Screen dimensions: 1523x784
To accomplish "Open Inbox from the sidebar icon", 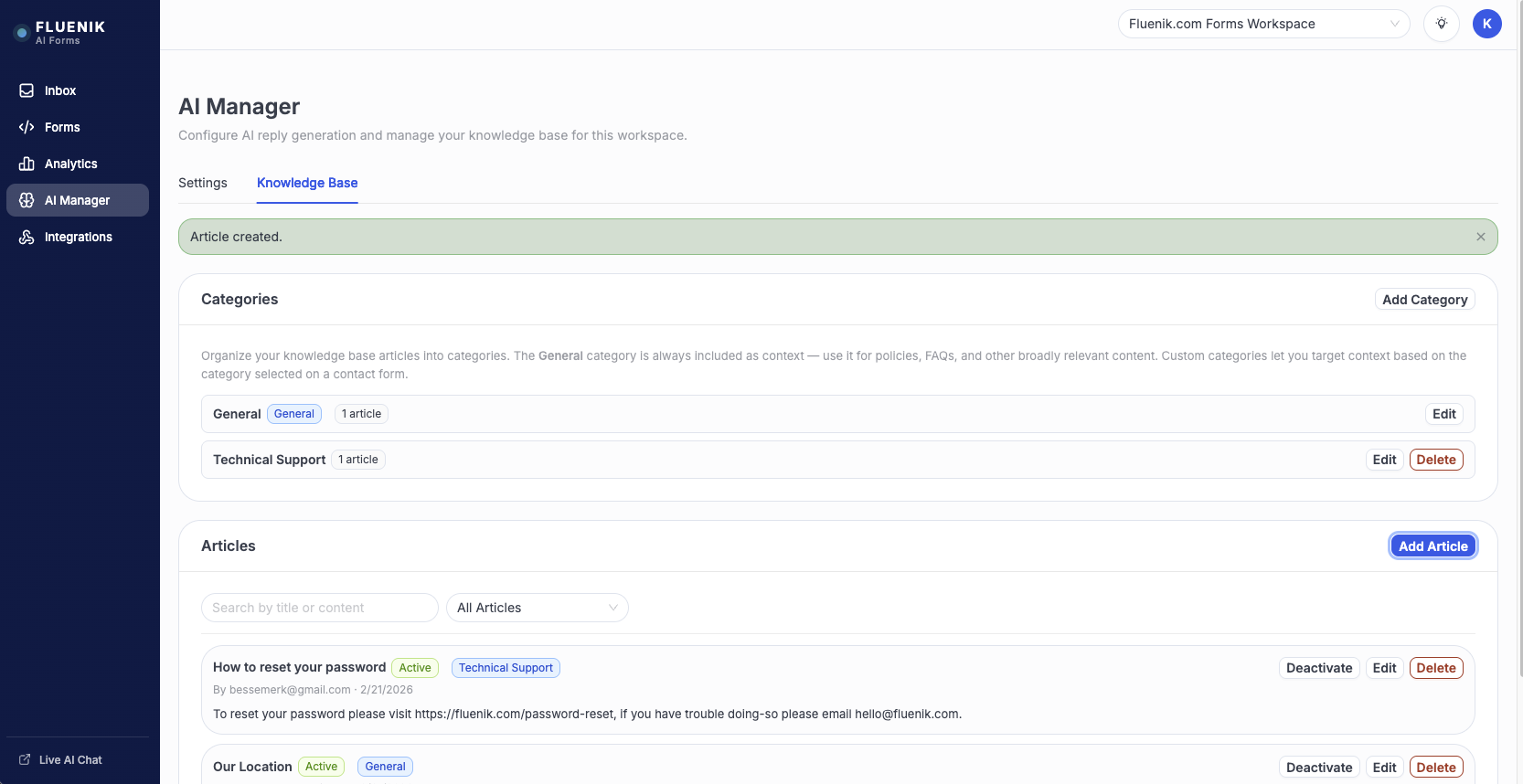I will point(27,90).
